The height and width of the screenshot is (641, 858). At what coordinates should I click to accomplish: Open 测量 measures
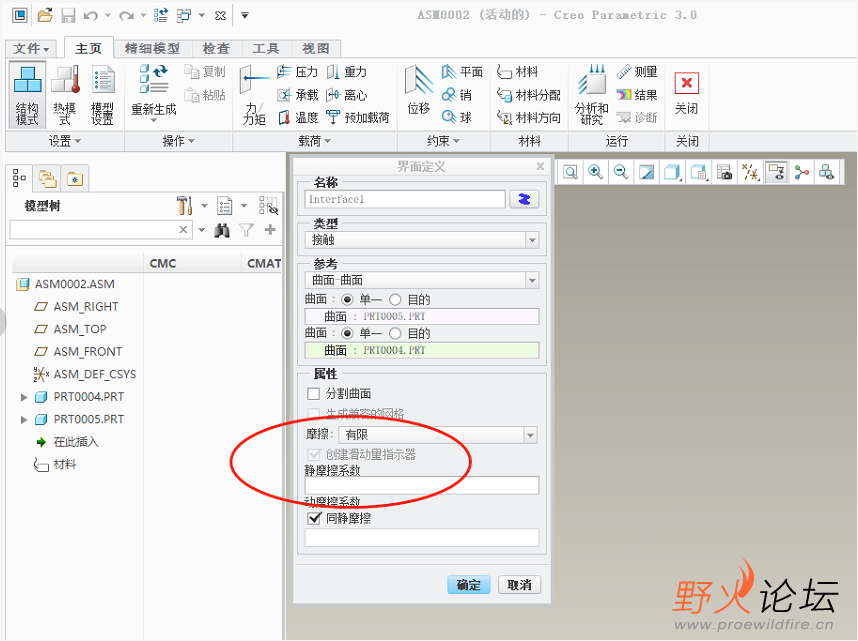[x=636, y=72]
